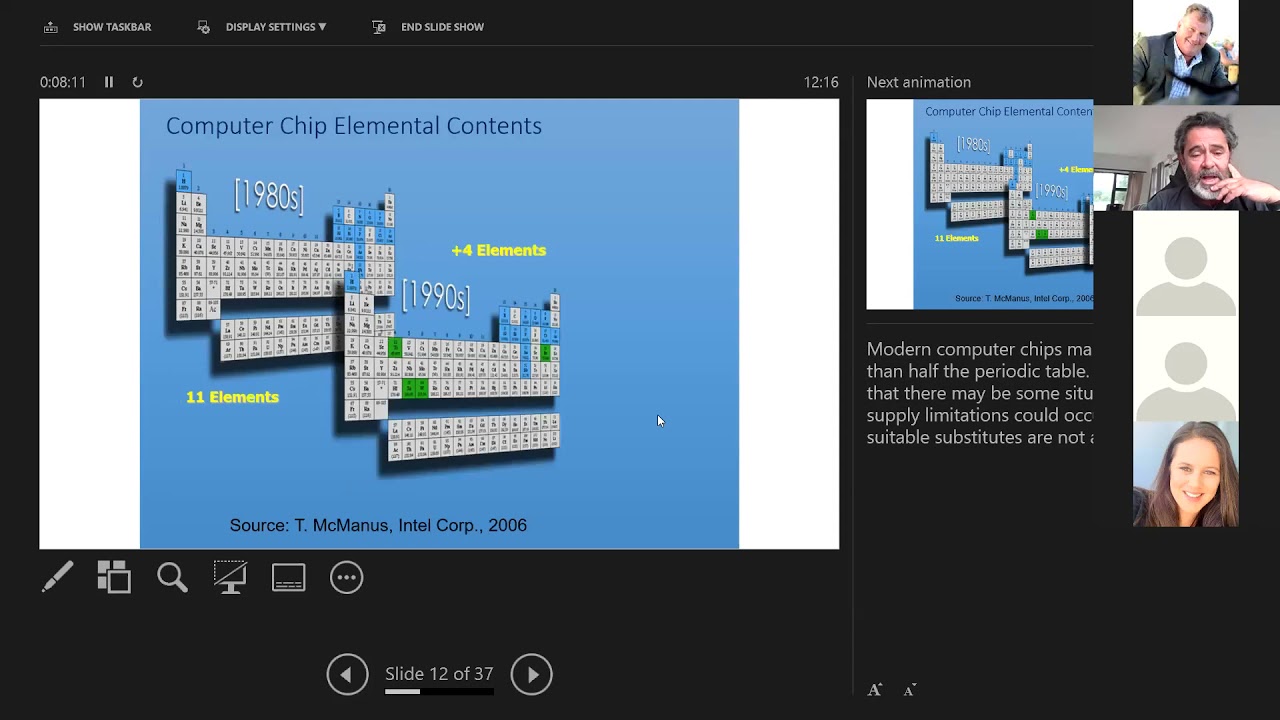Click the 'Source: T. McManus, Intel Corp., 2006' text
Viewport: 1280px width, 720px height.
pyautogui.click(x=378, y=525)
